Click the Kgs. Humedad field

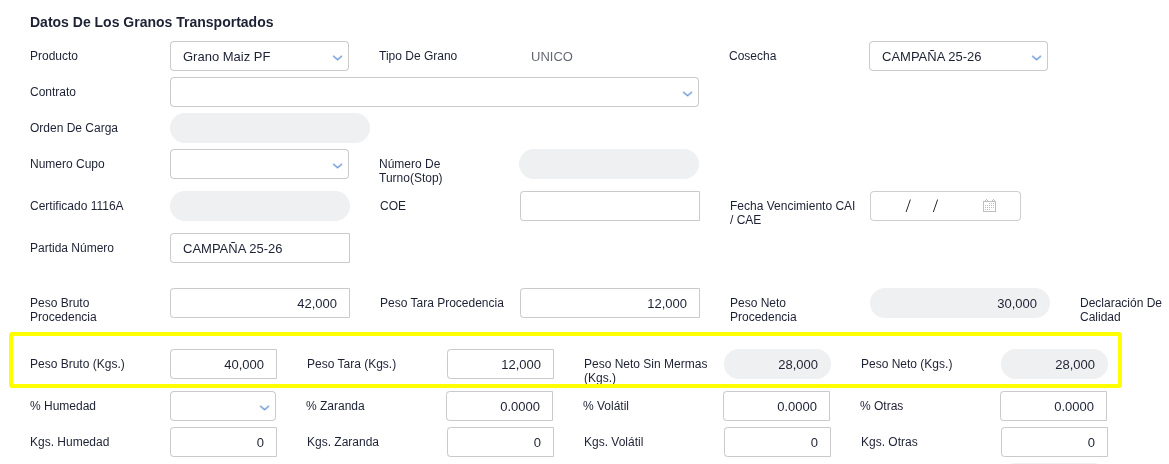(x=224, y=442)
